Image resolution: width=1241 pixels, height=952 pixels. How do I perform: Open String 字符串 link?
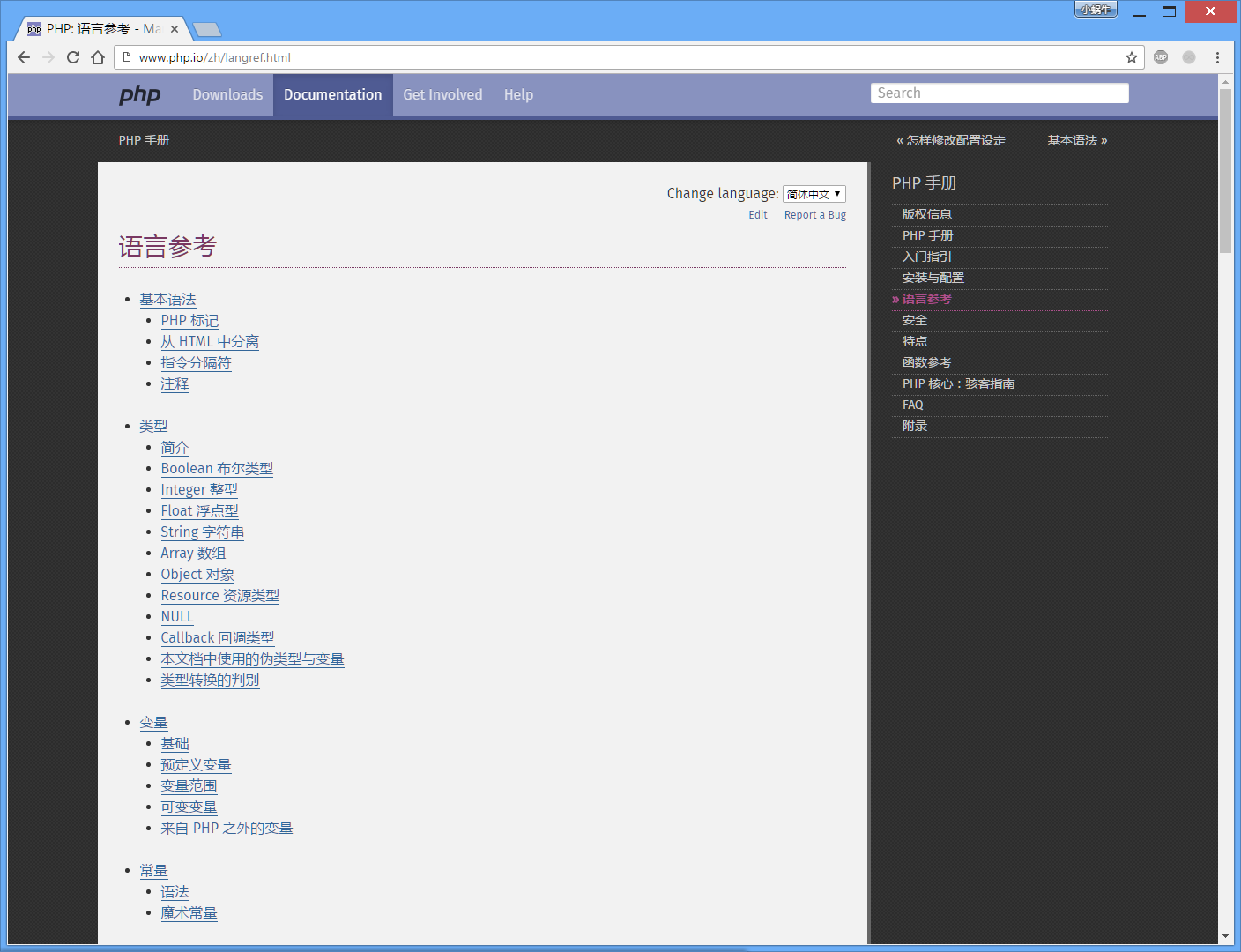(x=203, y=532)
